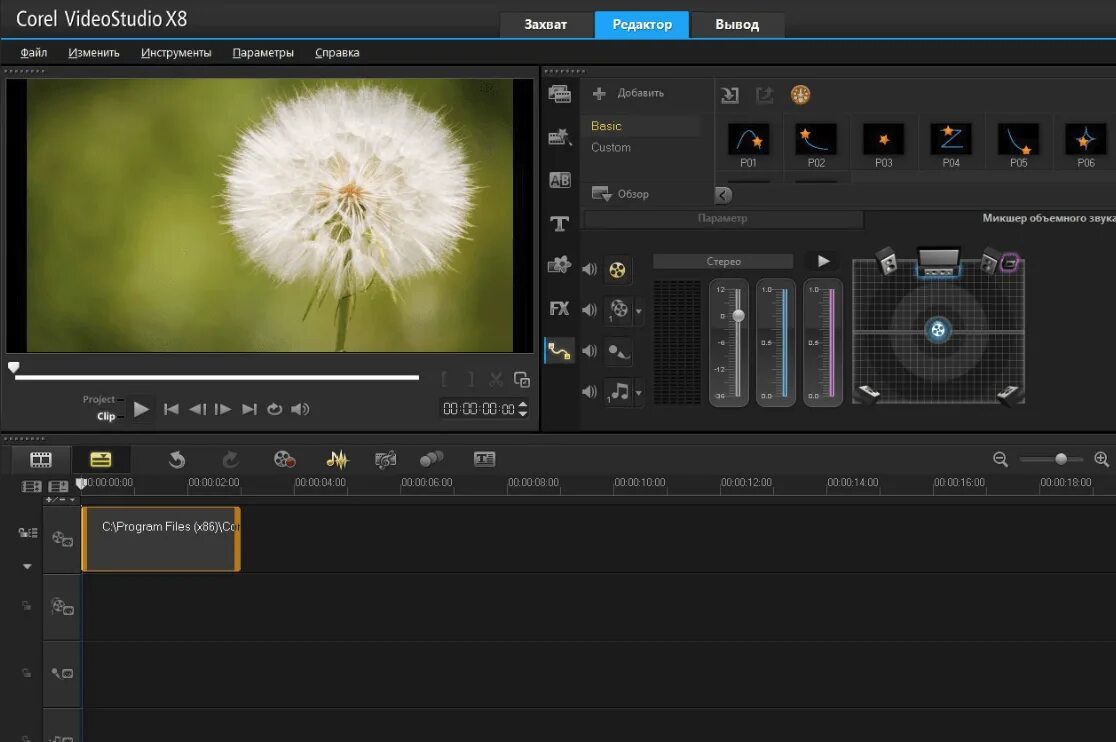Toggle Repeat playback in preview
The width and height of the screenshot is (1116, 742).
click(274, 409)
